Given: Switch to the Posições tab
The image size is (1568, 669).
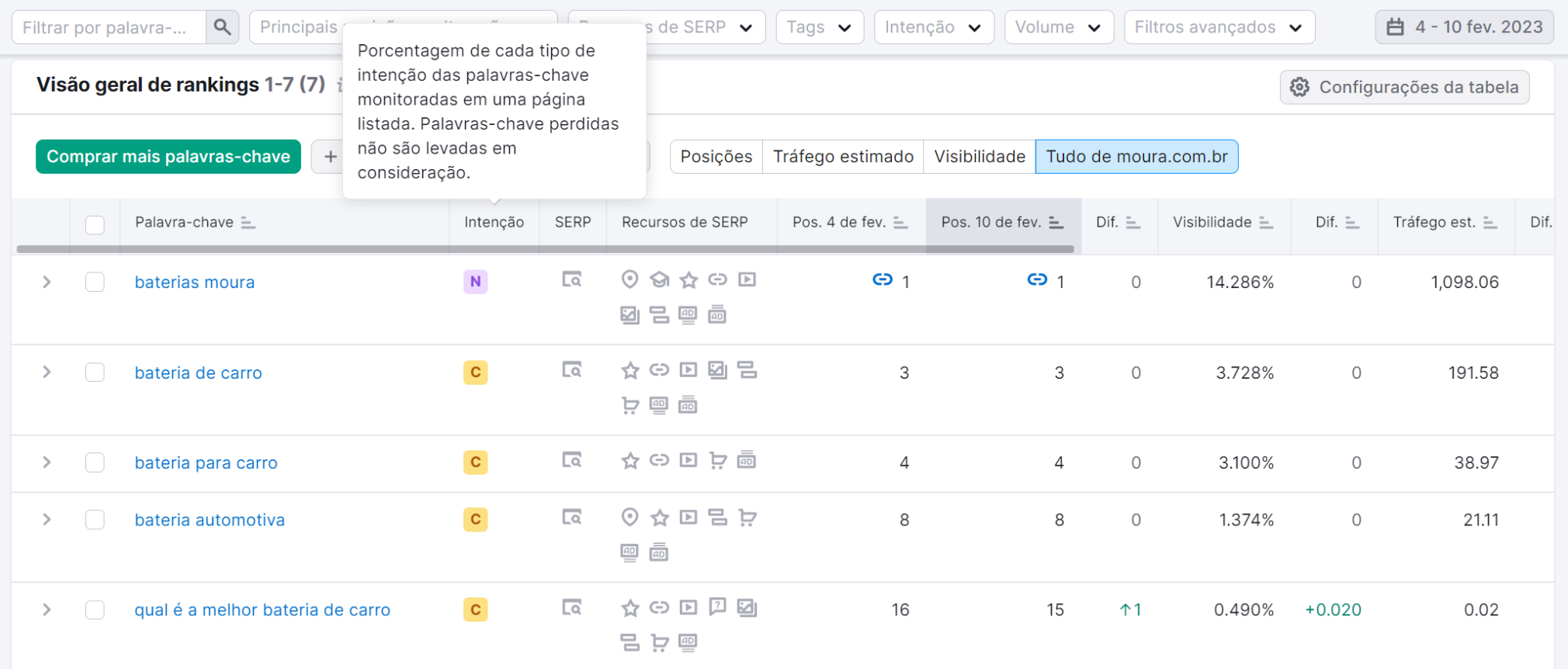Looking at the screenshot, I should [716, 157].
